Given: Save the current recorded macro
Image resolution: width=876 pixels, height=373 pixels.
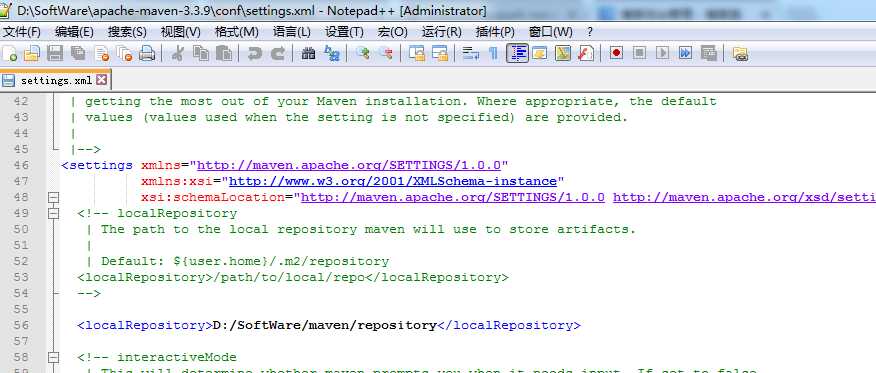Looking at the screenshot, I should (x=709, y=54).
